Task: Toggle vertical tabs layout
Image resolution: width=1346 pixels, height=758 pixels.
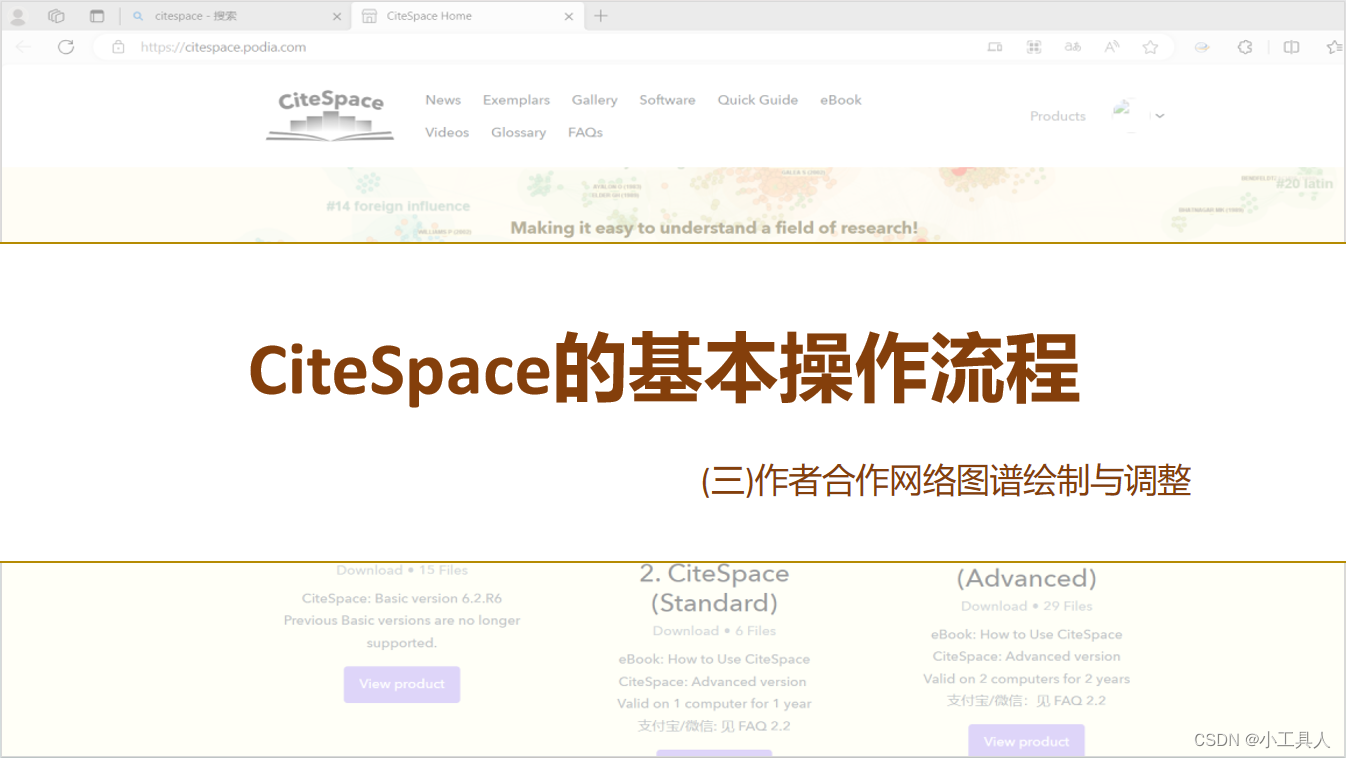Action: click(x=97, y=15)
